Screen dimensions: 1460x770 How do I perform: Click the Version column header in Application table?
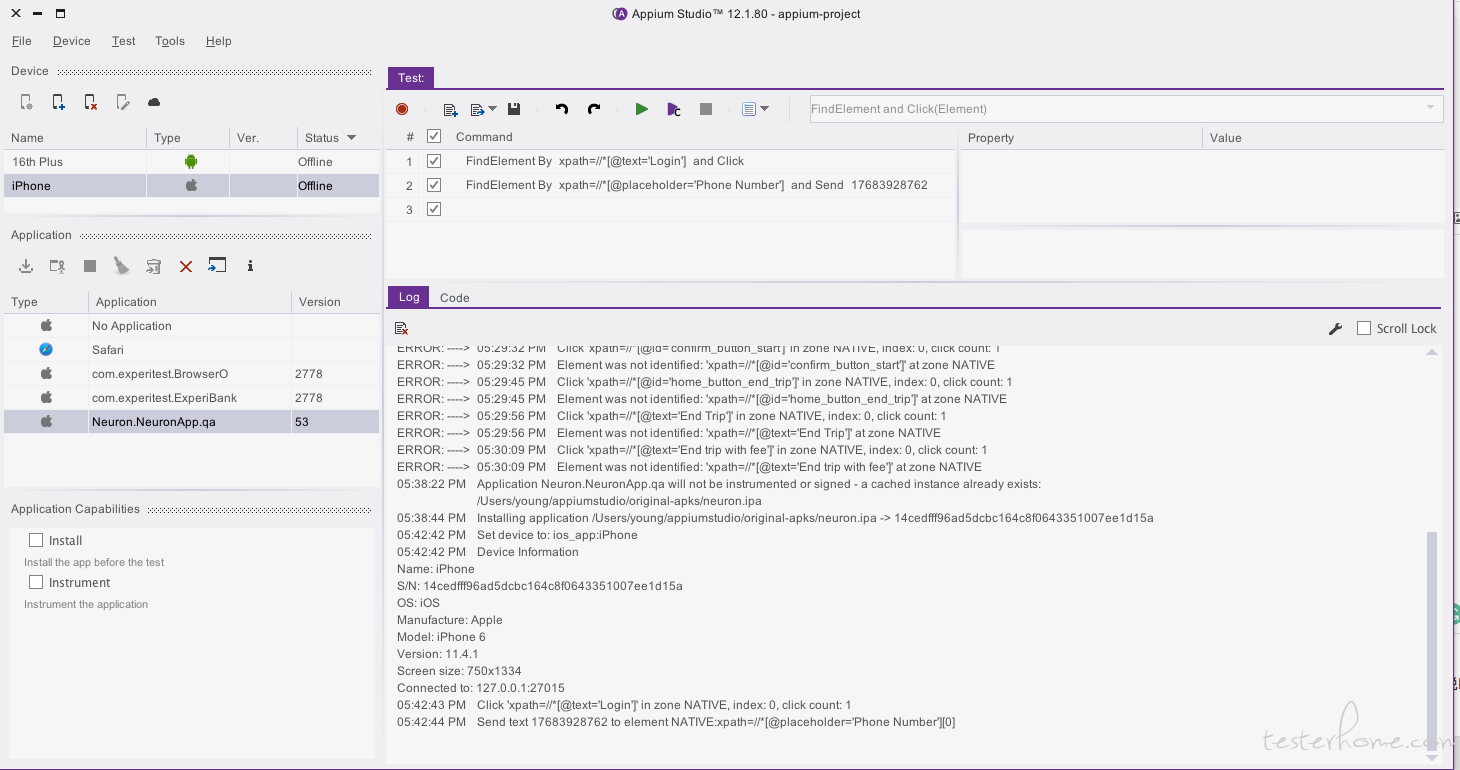(335, 302)
